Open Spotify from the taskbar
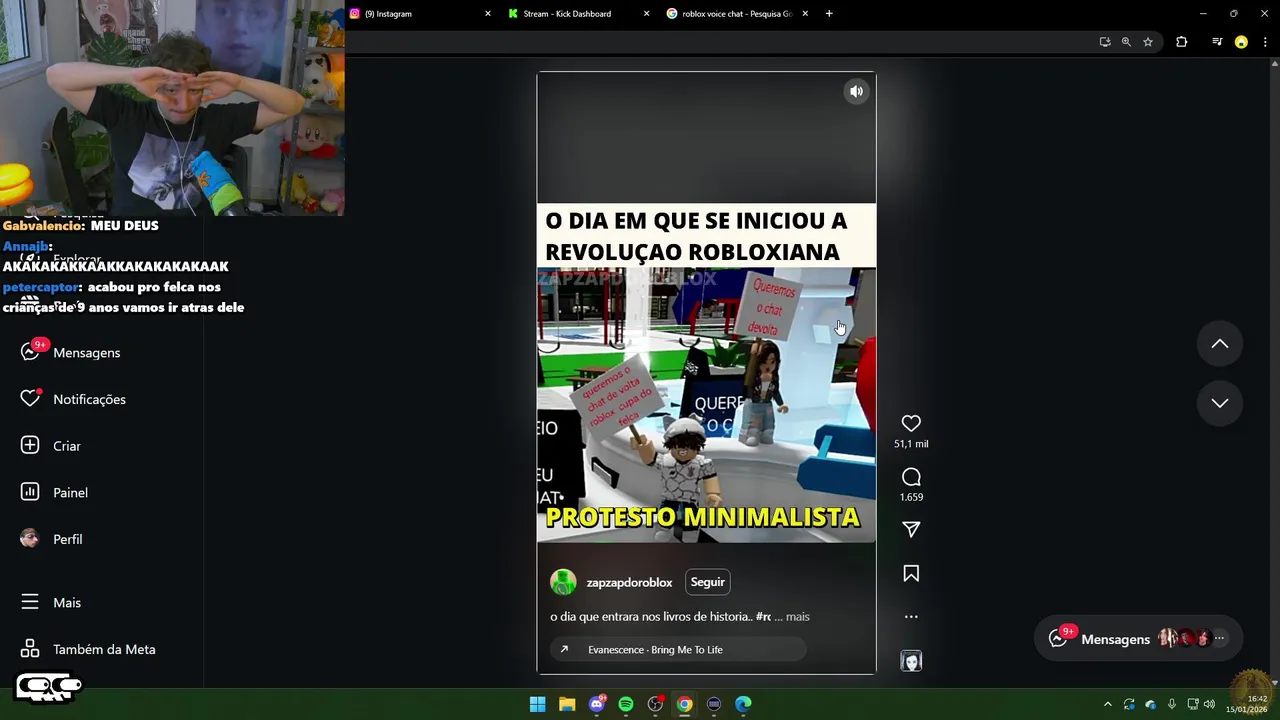The width and height of the screenshot is (1280, 720). [x=626, y=704]
